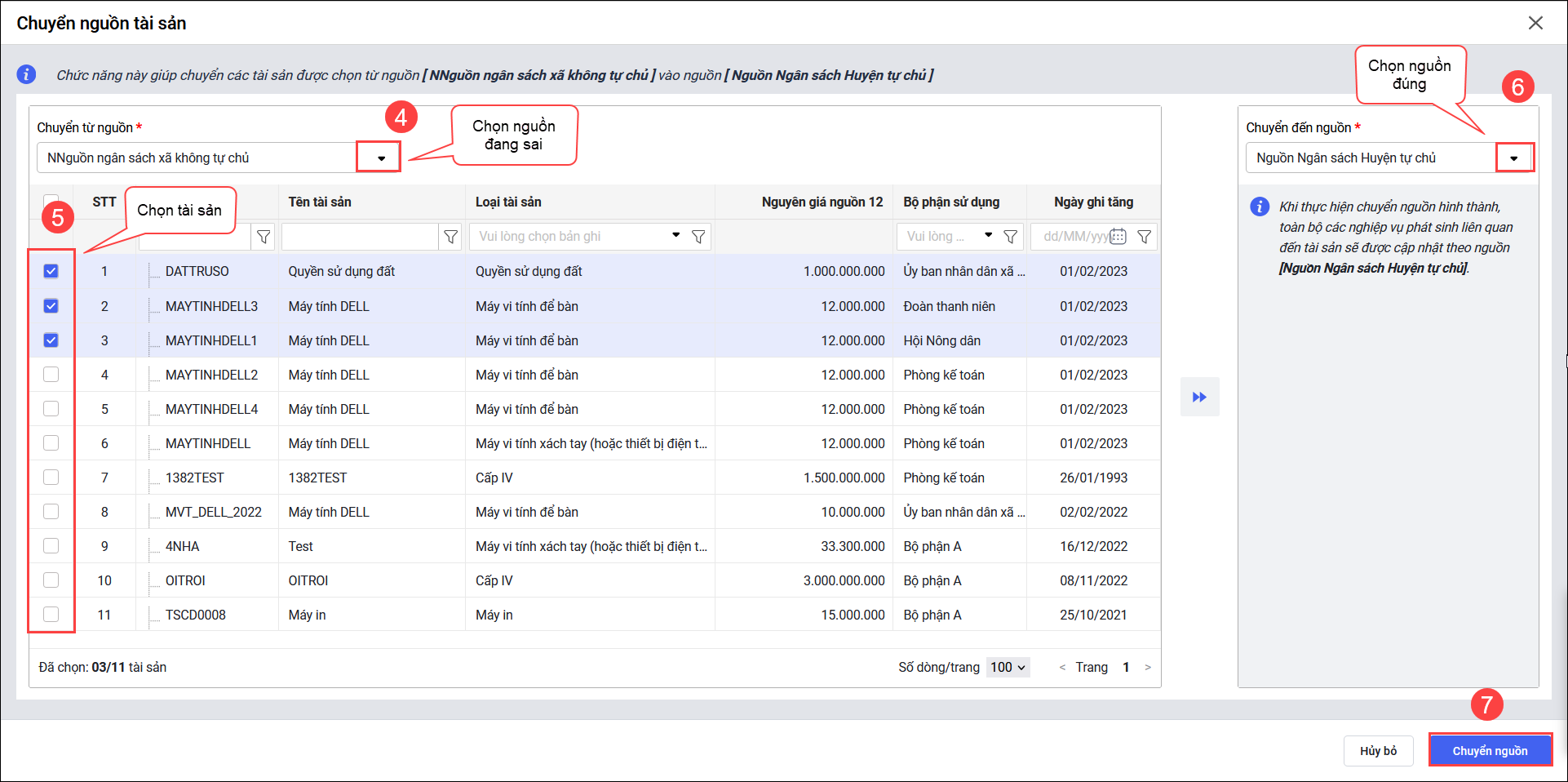Change Số dòng/trang rows per page dropdown
This screenshot has height=782, width=1568.
(1008, 667)
